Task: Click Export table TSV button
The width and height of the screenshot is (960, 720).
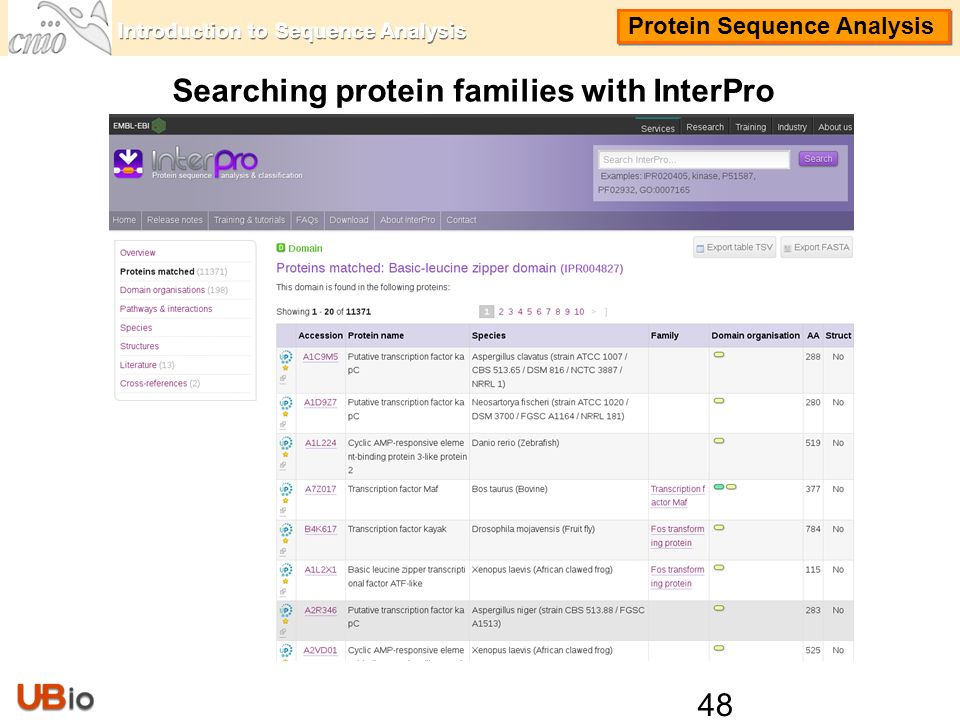Action: pyautogui.click(x=735, y=247)
